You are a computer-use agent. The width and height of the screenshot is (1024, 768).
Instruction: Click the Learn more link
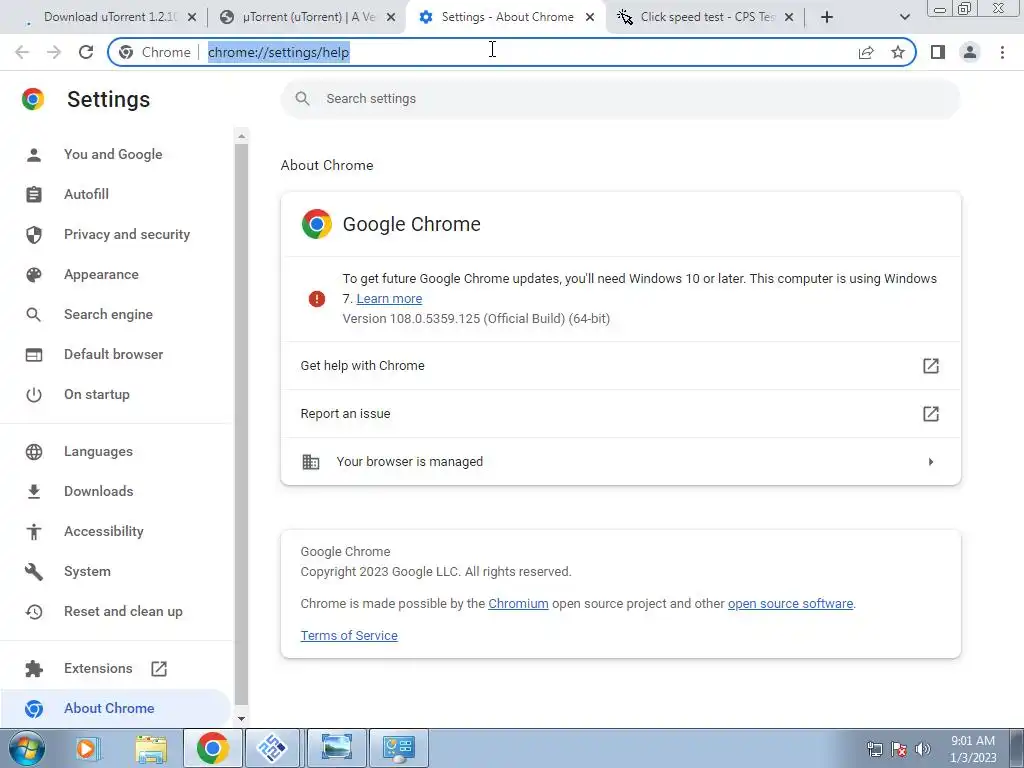pos(389,298)
